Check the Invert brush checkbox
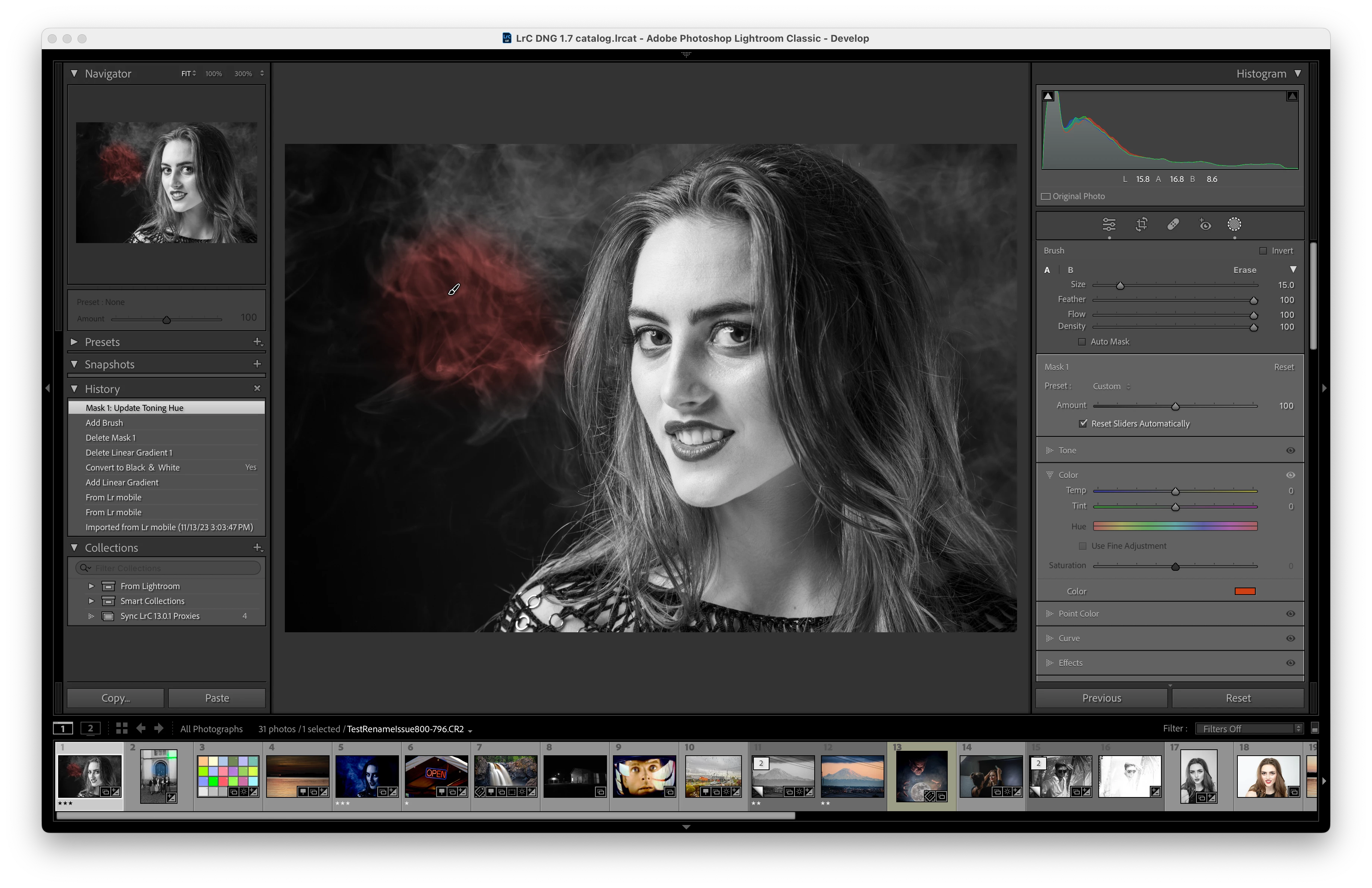This screenshot has width=1372, height=888. (x=1263, y=251)
